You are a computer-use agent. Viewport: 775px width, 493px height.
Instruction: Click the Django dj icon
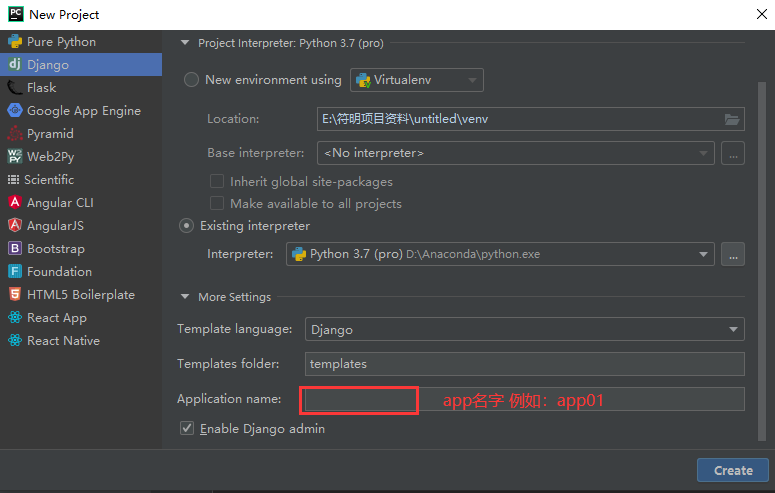pos(15,64)
